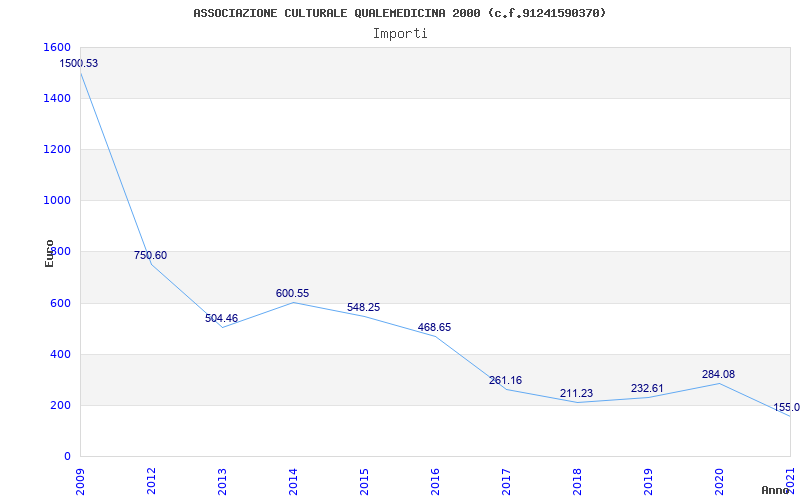Click the x-axis year 2015
800x500 pixels.
(364, 482)
